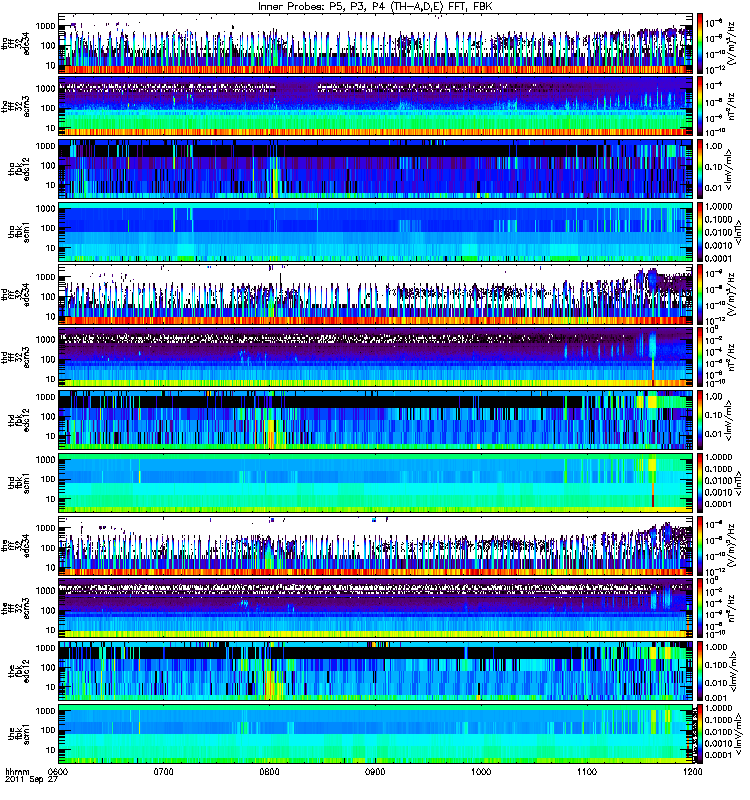Click the color bar of thd fff scm3 panel

coord(699,357)
